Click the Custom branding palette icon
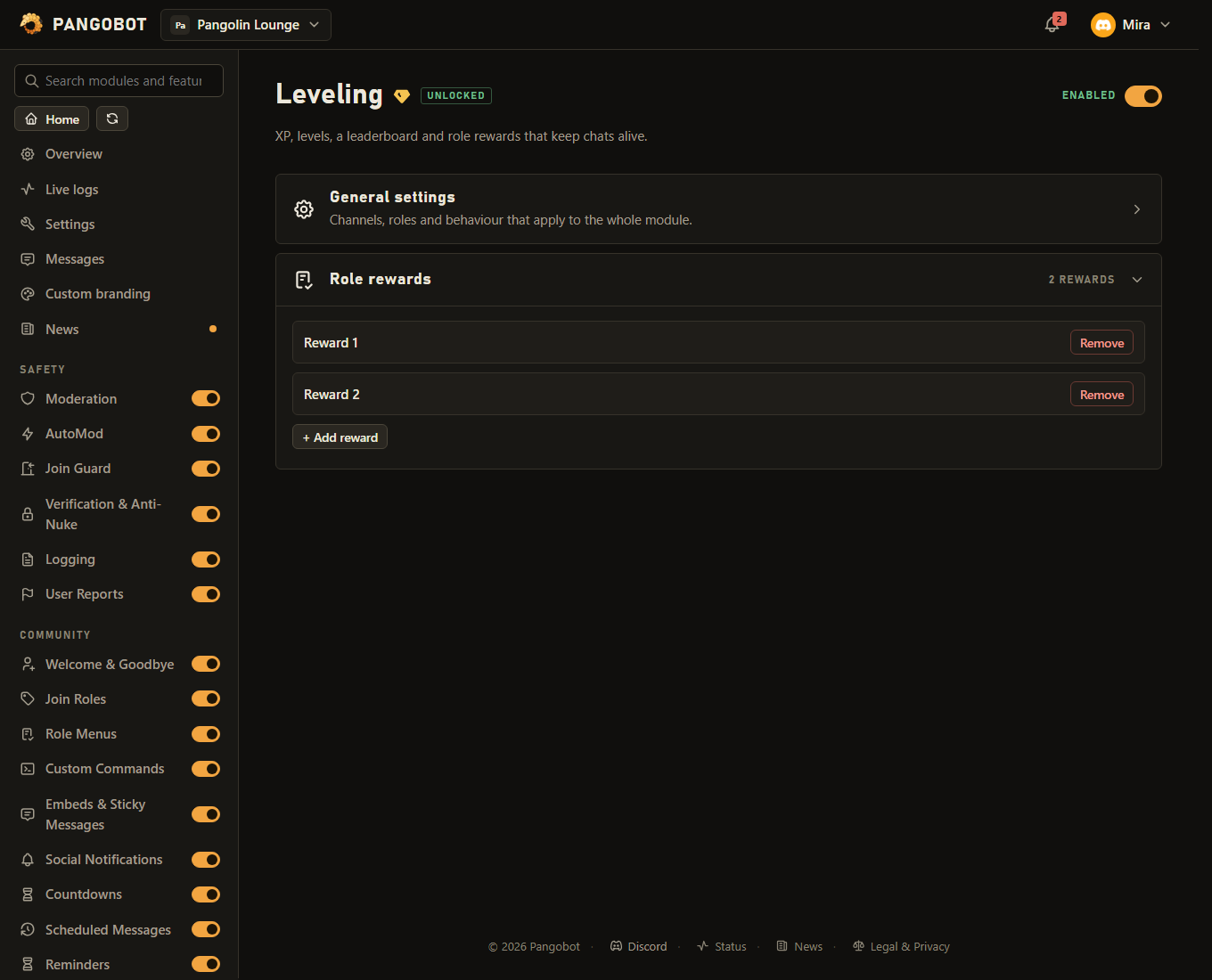1212x980 pixels. tap(28, 294)
